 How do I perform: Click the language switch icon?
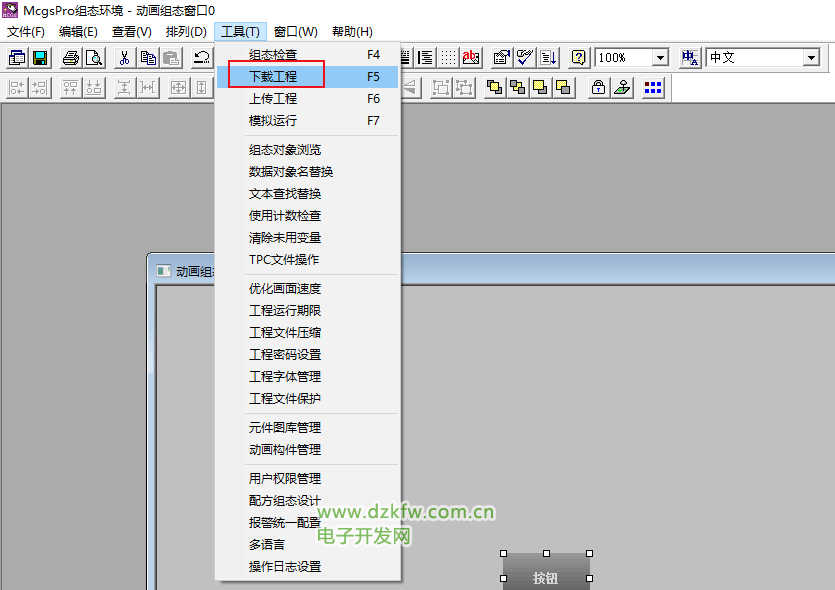(x=690, y=58)
